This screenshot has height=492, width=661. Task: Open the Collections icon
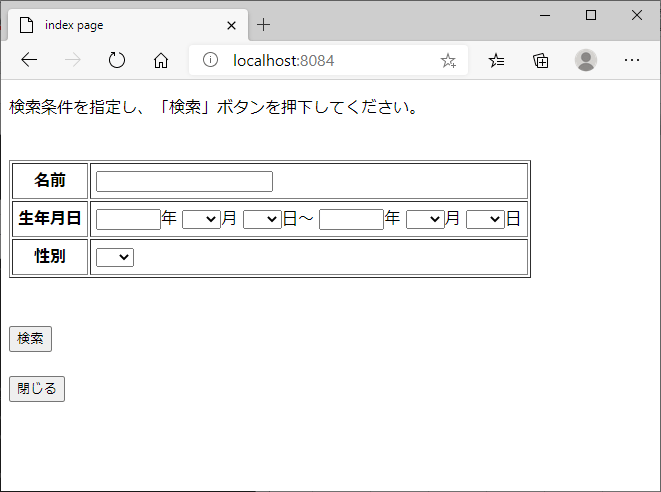541,60
